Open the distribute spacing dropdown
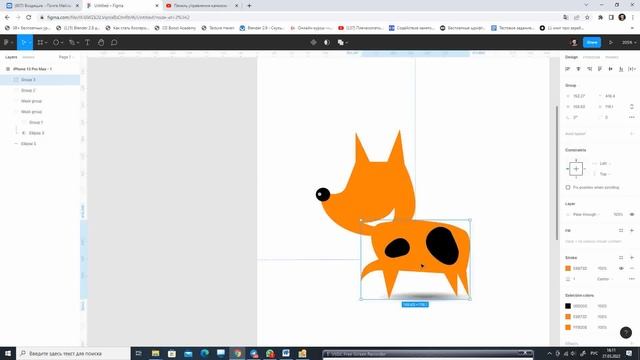 [x=632, y=69]
